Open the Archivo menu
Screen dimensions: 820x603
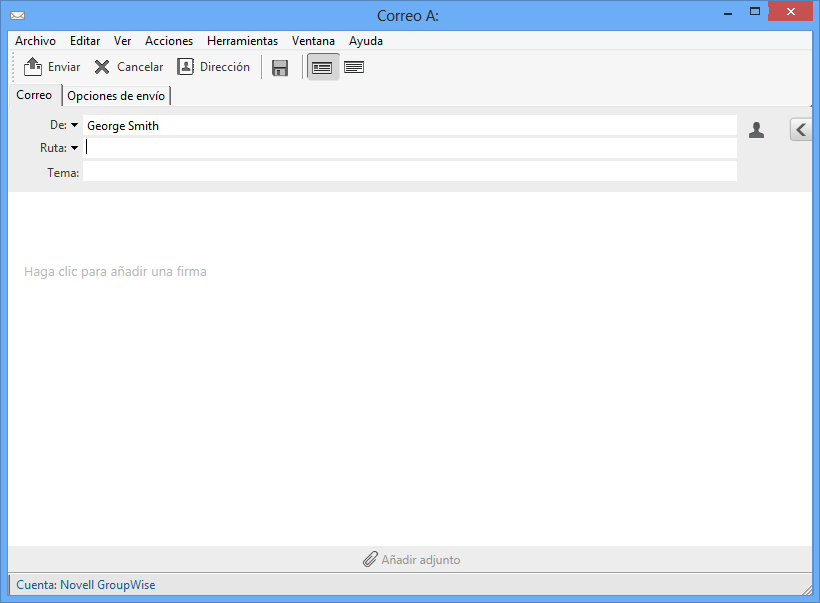[x=36, y=41]
